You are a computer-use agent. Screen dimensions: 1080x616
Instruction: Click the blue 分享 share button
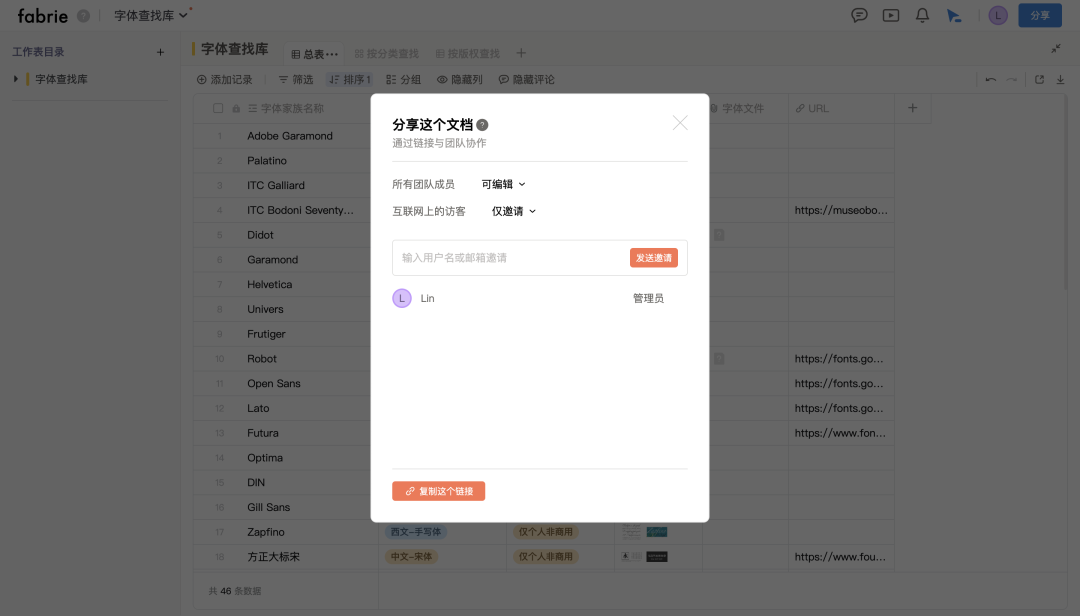1039,15
